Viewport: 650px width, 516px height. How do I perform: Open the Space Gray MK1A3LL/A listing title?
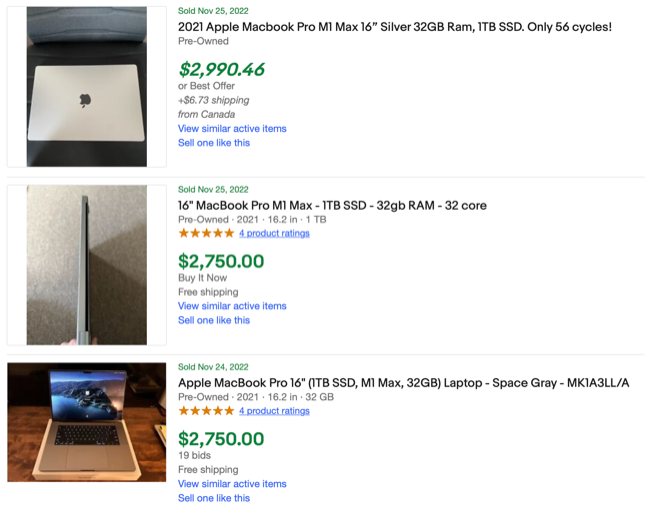403,383
